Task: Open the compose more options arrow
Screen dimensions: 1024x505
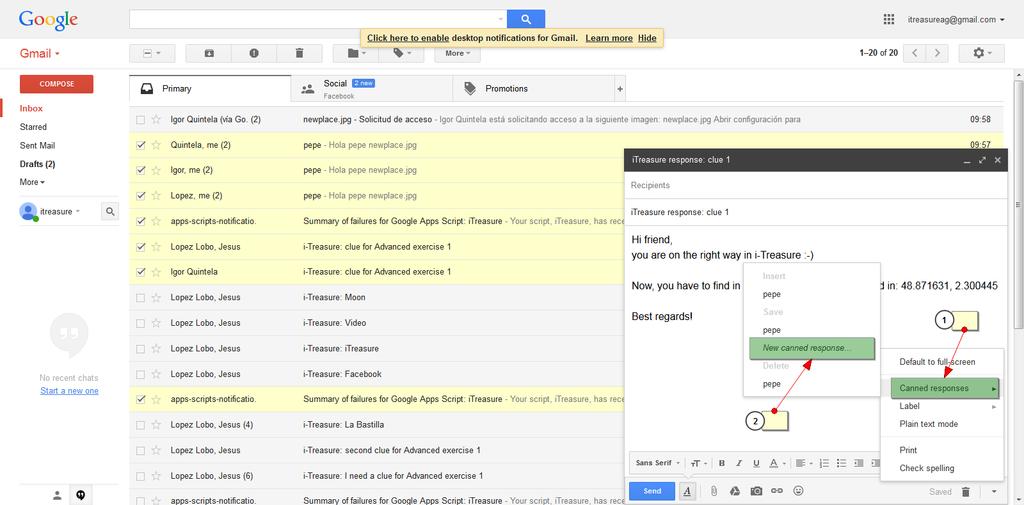Action: point(993,491)
